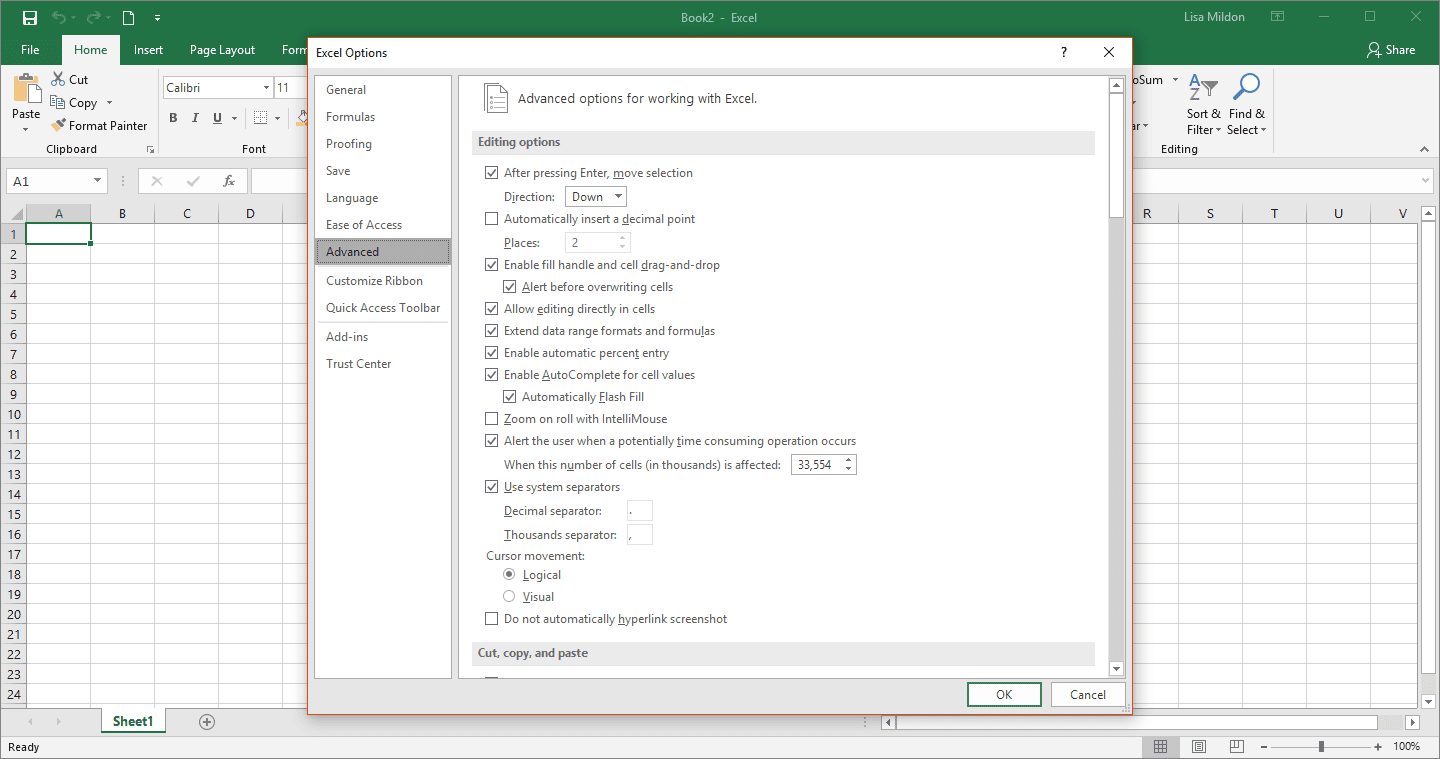Viewport: 1440px width, 759px height.
Task: Open the Direction dropdown set to Down
Action: coord(596,197)
